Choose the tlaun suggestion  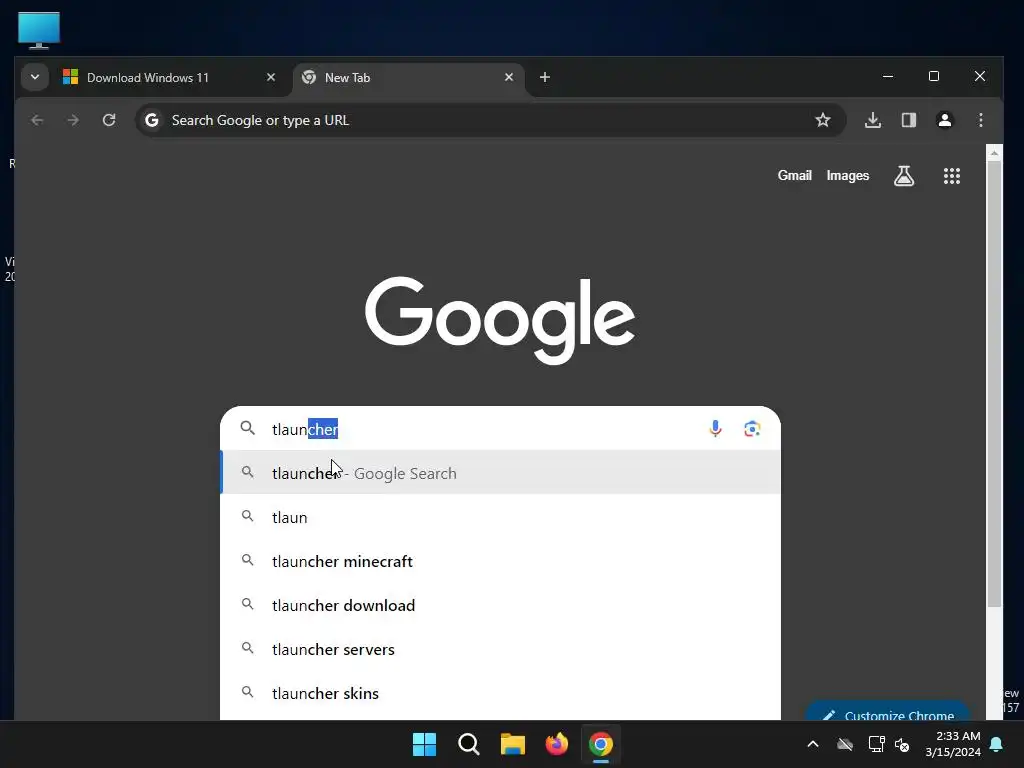[500, 517]
